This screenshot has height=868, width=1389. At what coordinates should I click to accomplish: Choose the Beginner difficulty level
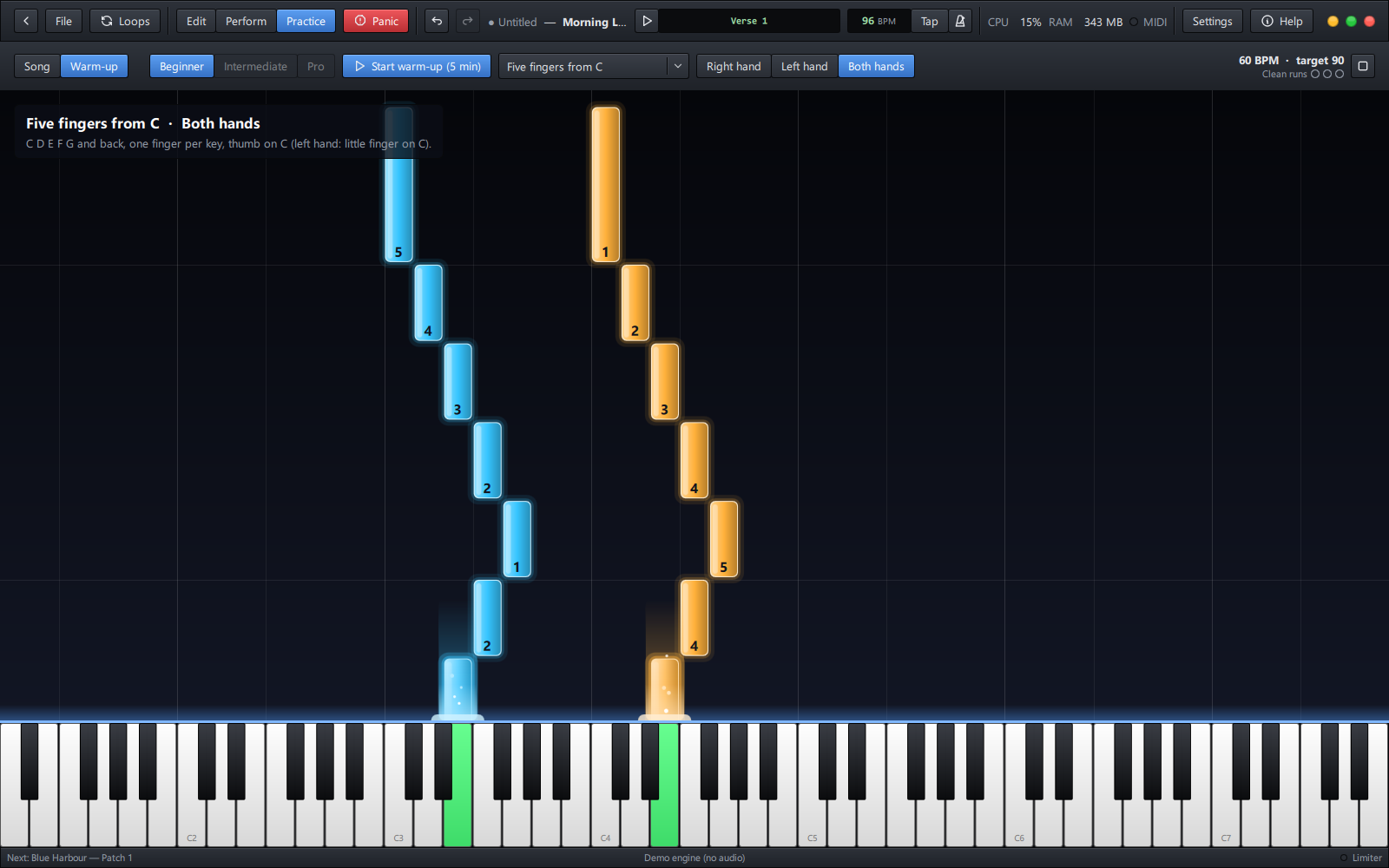coord(181,66)
